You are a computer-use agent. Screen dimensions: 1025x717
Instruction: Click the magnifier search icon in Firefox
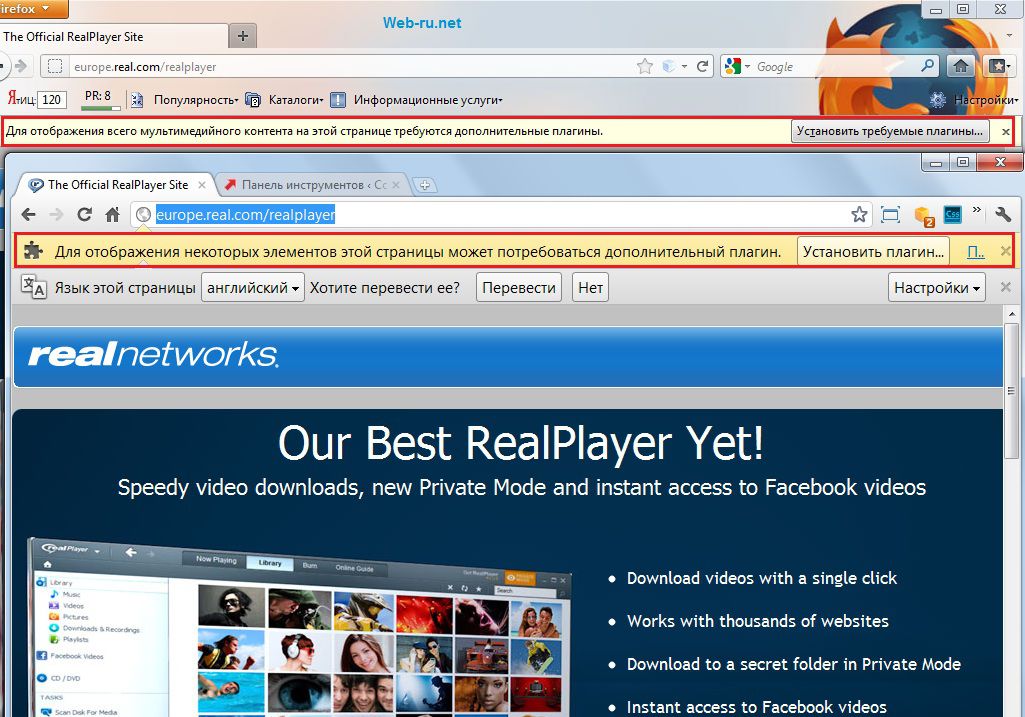coord(928,66)
